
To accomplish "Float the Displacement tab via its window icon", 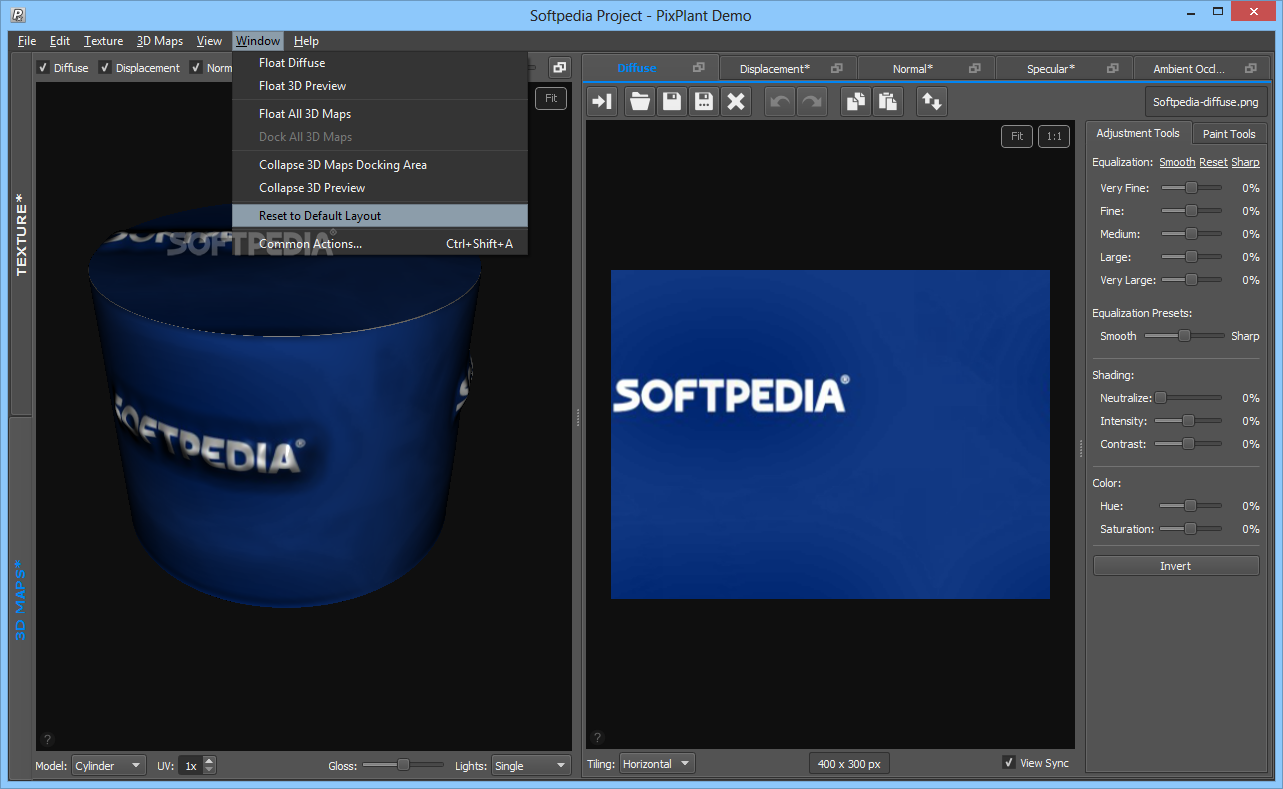I will click(837, 68).
